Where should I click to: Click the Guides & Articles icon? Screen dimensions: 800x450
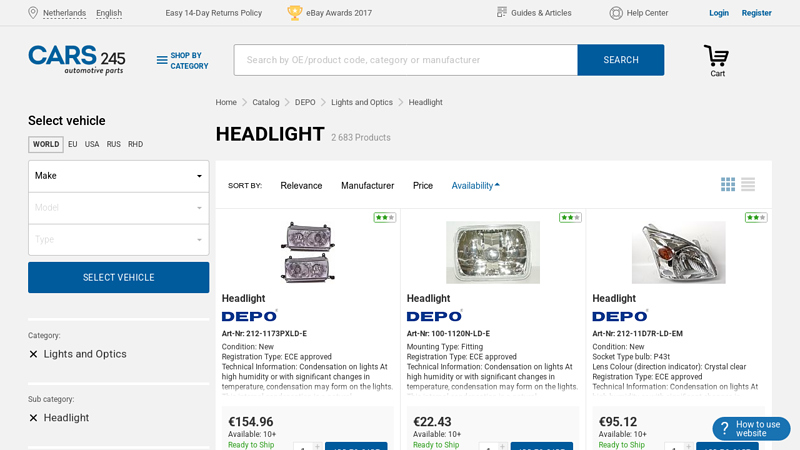click(502, 12)
